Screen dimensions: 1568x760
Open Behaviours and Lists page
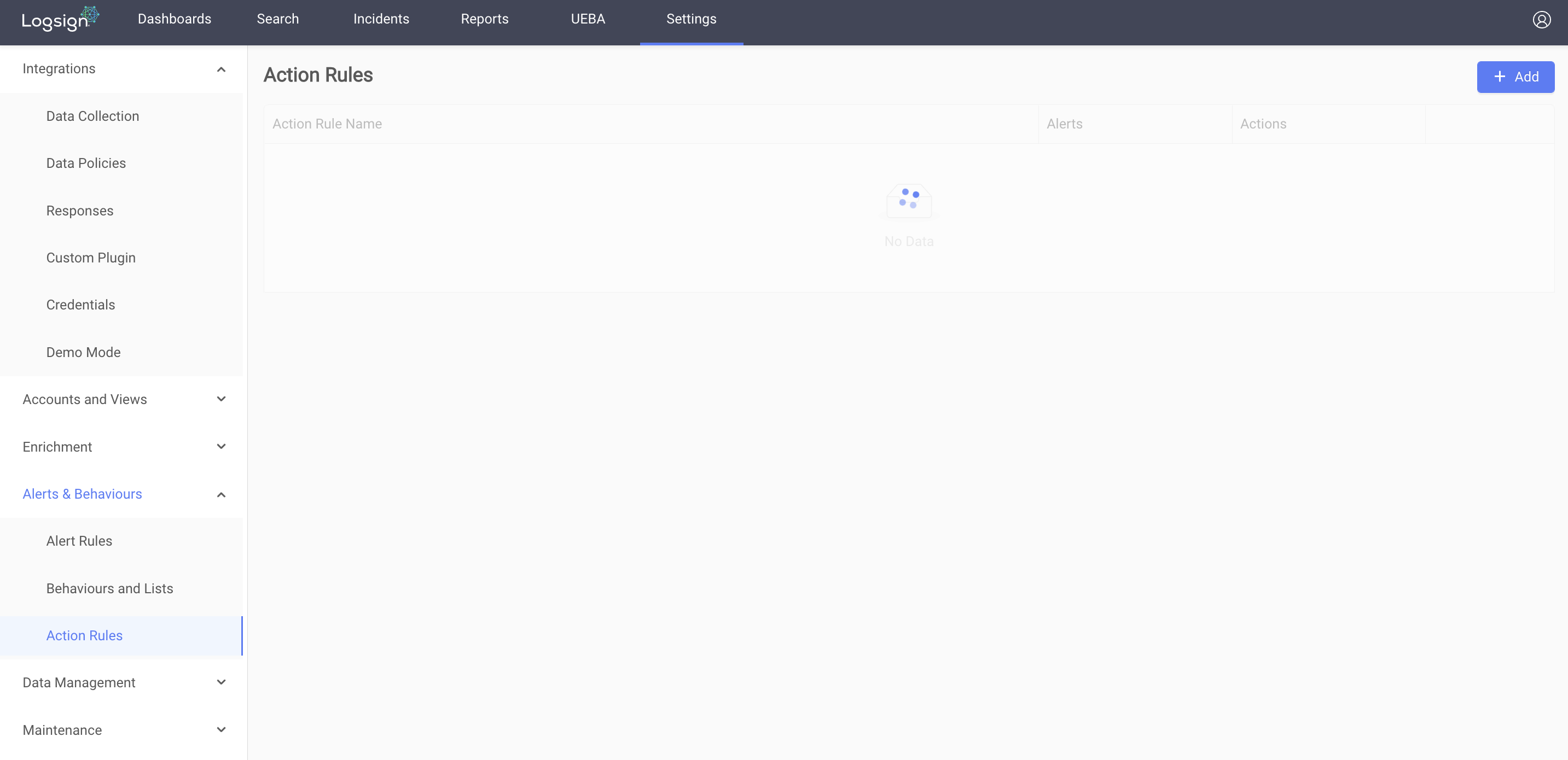pyautogui.click(x=109, y=588)
